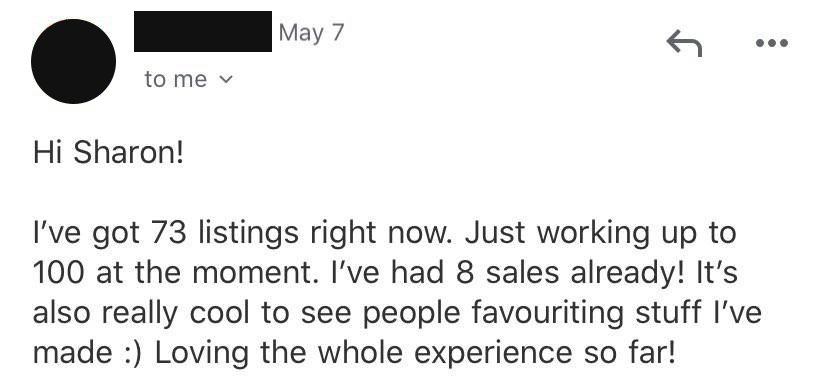Viewport: 828px width, 390px height.
Task: Click the word "listings" in the email
Action: click(x=249, y=235)
